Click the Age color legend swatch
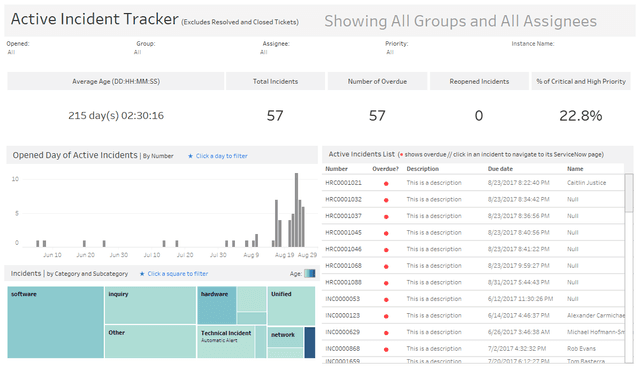The width and height of the screenshot is (640, 368). (310, 273)
